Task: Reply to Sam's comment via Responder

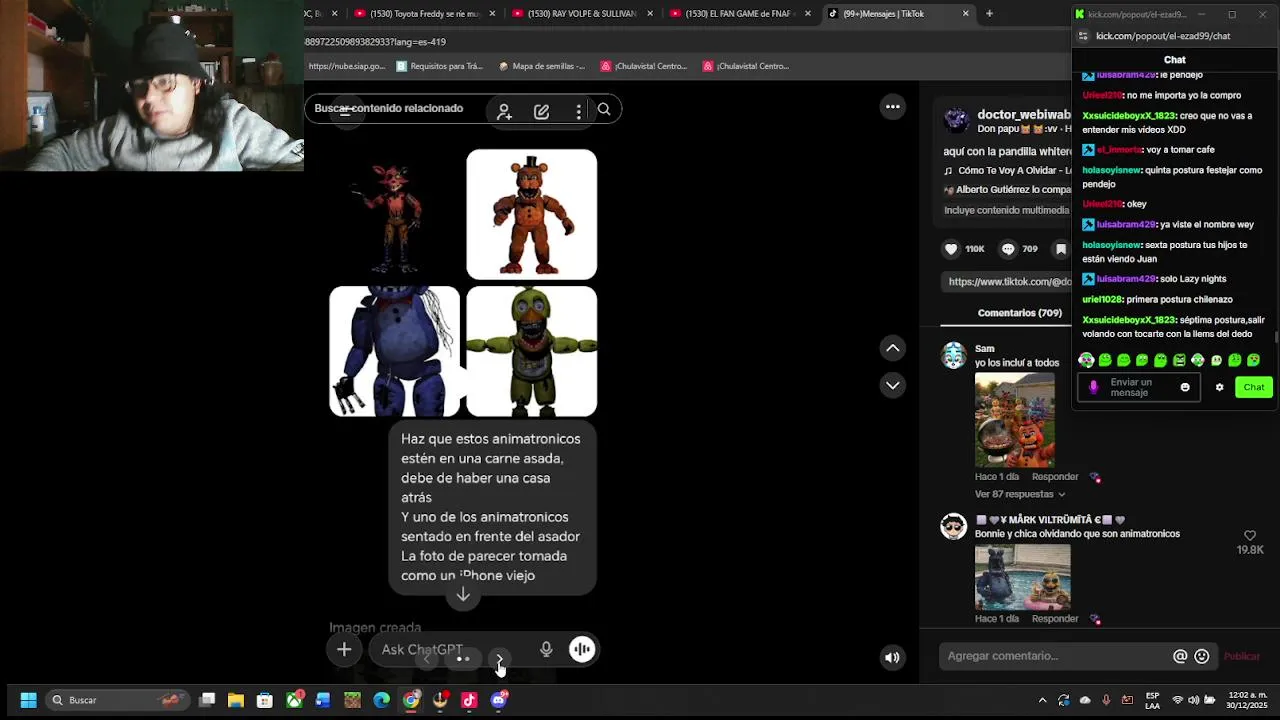Action: (1055, 477)
